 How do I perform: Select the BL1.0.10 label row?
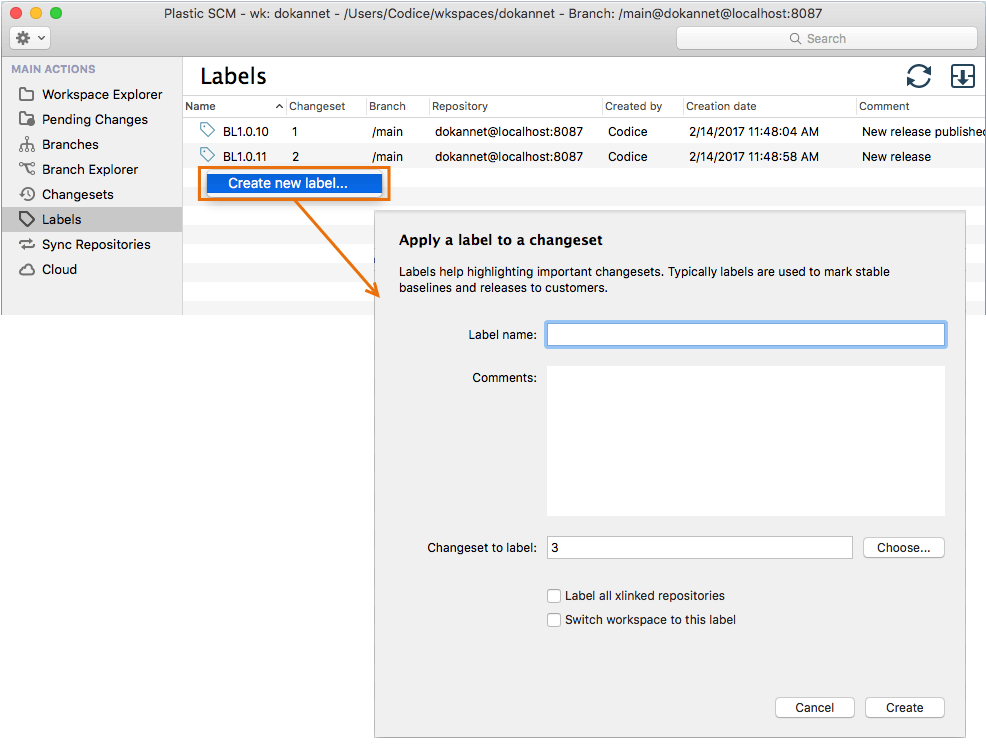point(584,131)
